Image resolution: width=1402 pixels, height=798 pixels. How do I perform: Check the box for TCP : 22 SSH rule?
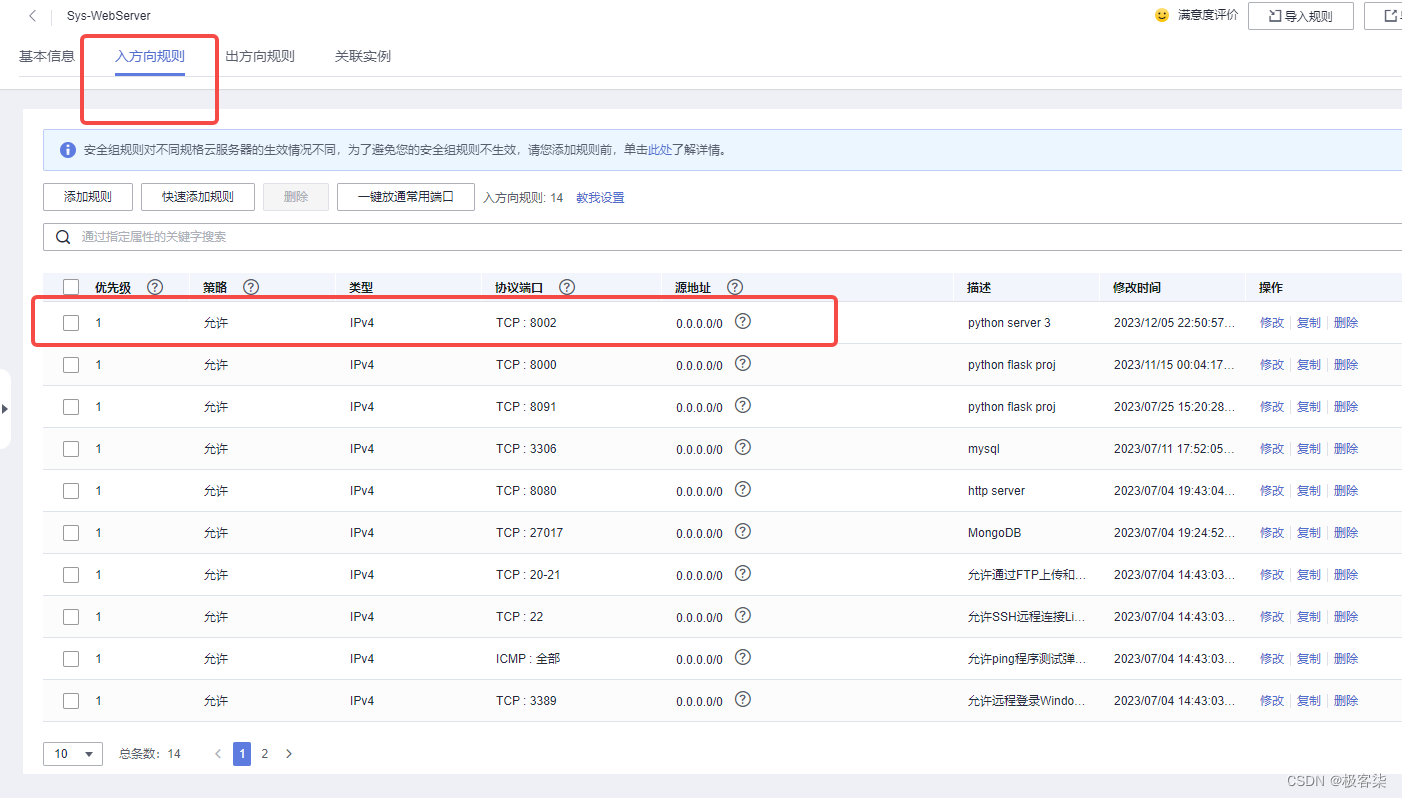click(x=71, y=617)
